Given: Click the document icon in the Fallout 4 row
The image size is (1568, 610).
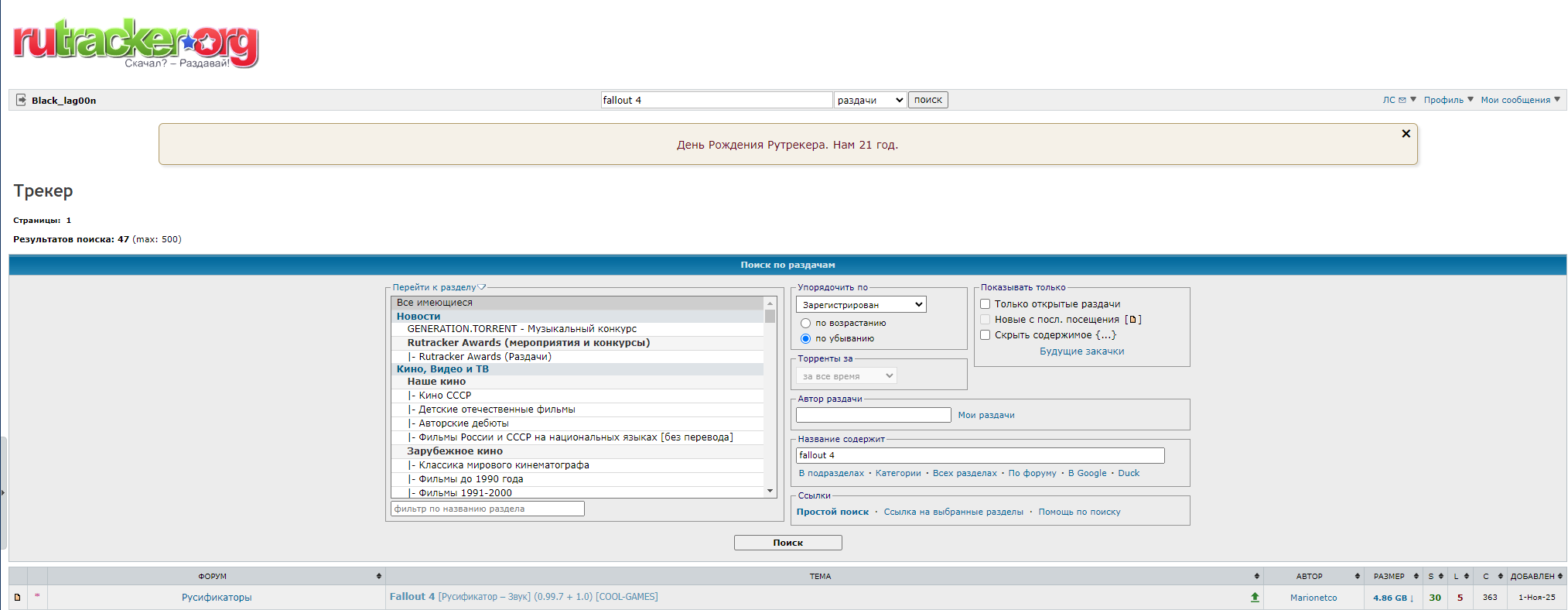Looking at the screenshot, I should tap(18, 598).
